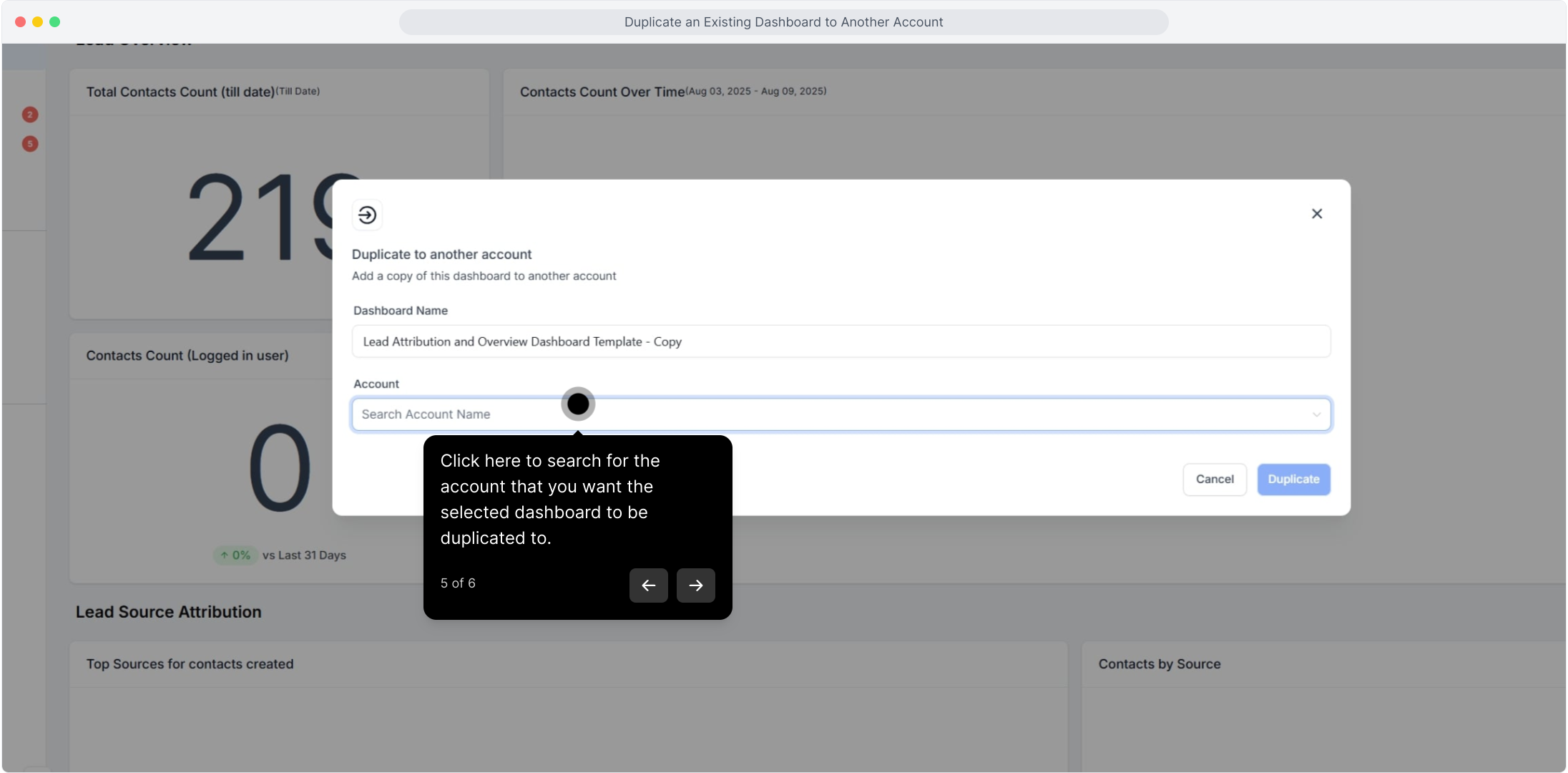Click the window title bar text
Image resolution: width=1568 pixels, height=773 pixels.
[x=783, y=22]
